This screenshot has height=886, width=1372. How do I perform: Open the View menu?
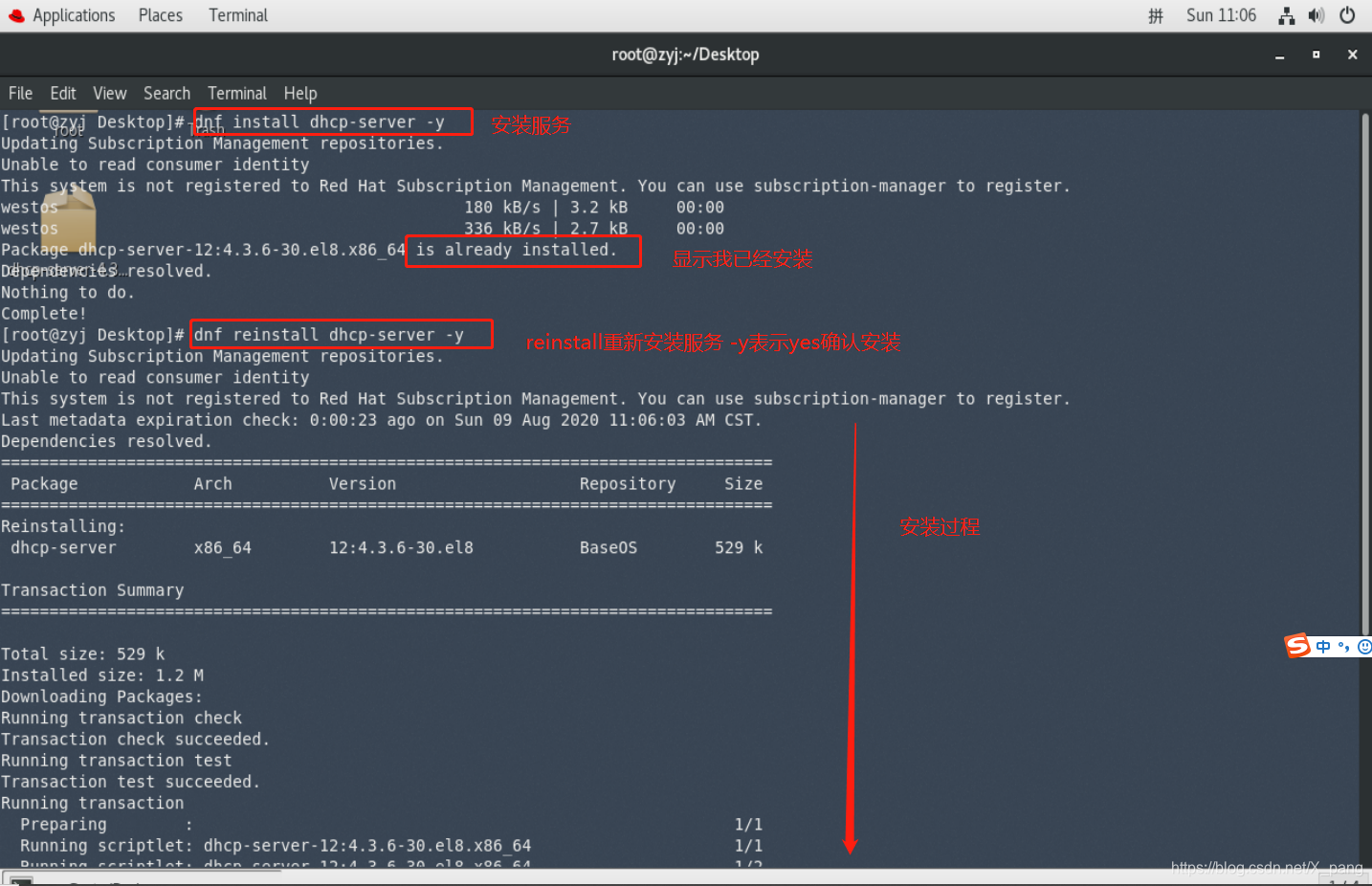[110, 93]
